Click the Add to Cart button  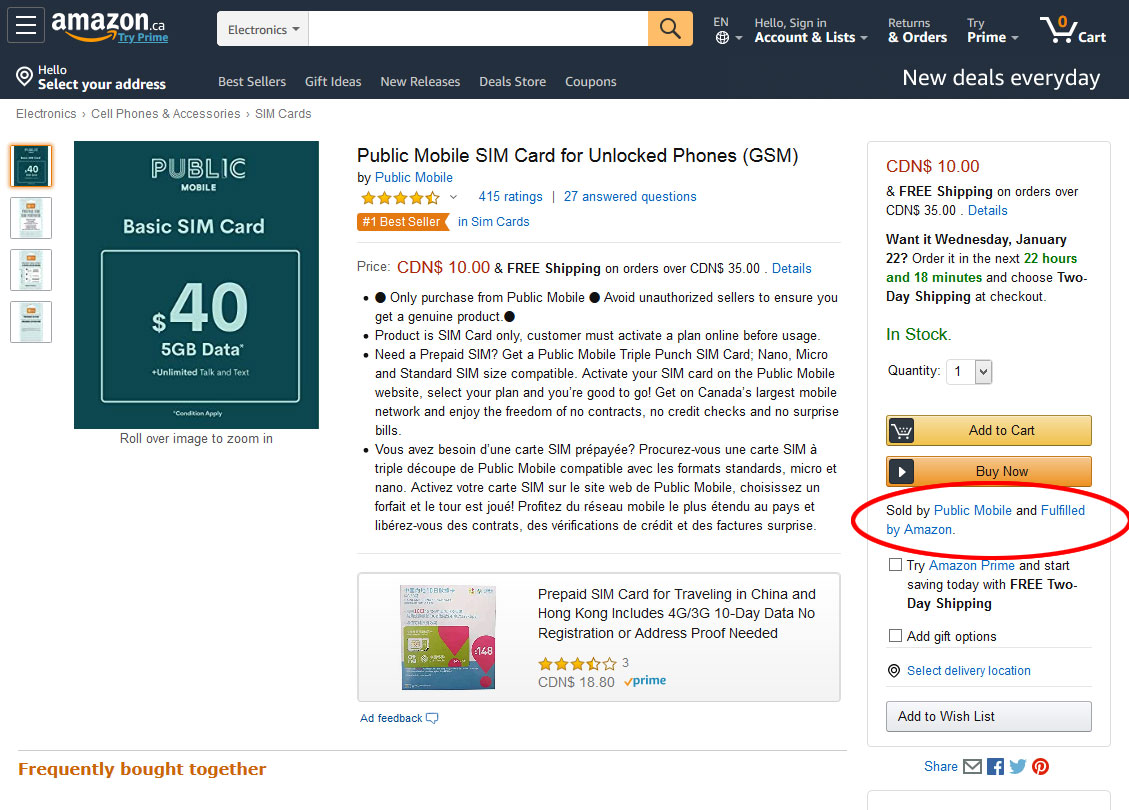[x=988, y=430]
